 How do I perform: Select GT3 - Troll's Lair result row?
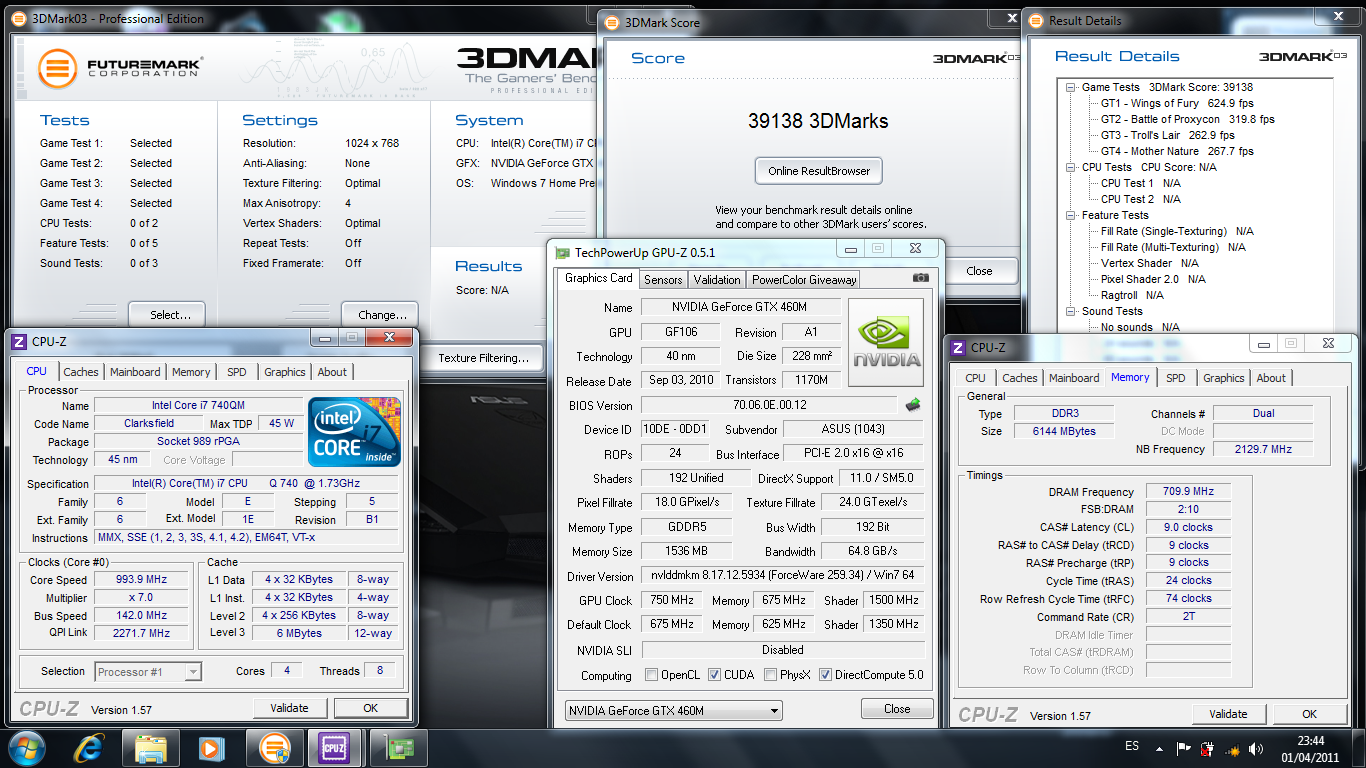click(1168, 135)
